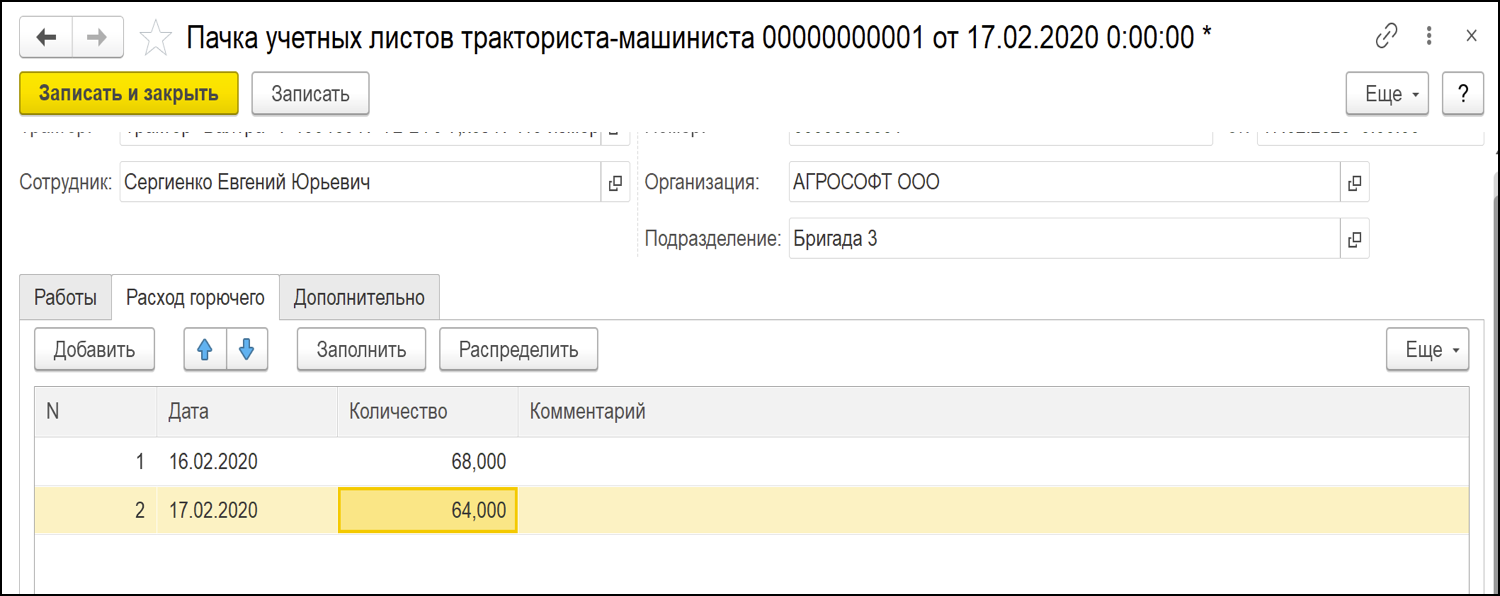The height and width of the screenshot is (596, 1500).
Task: Move row up with blue arrow
Action: pyautogui.click(x=205, y=350)
